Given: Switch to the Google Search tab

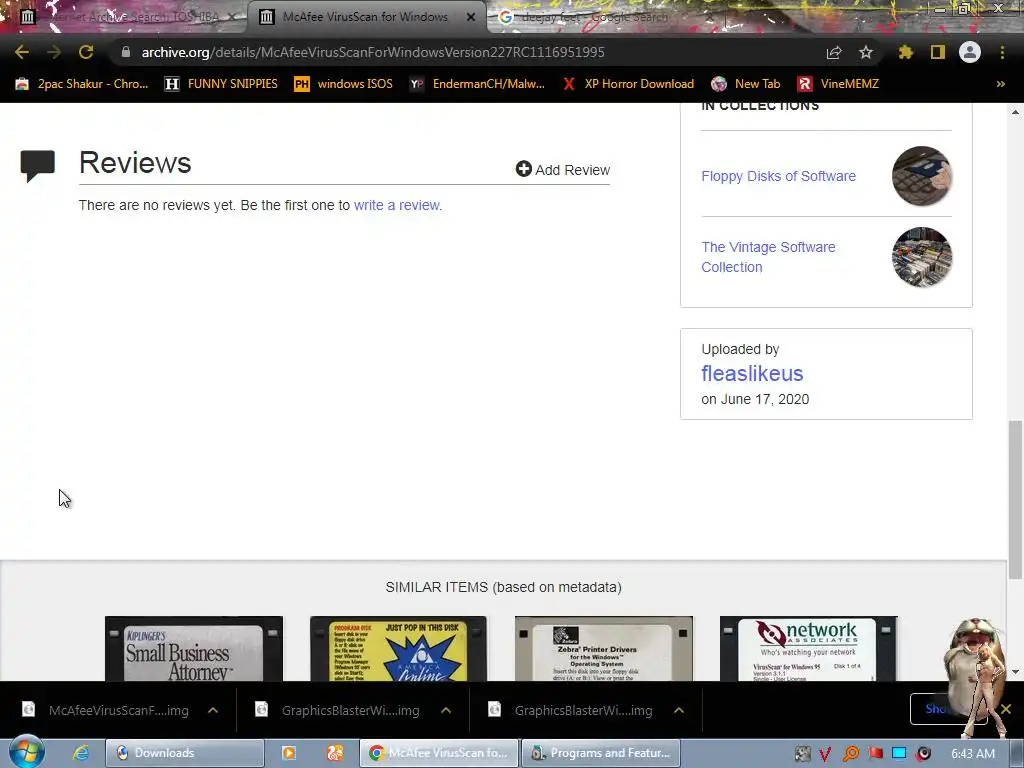Looking at the screenshot, I should coord(594,17).
